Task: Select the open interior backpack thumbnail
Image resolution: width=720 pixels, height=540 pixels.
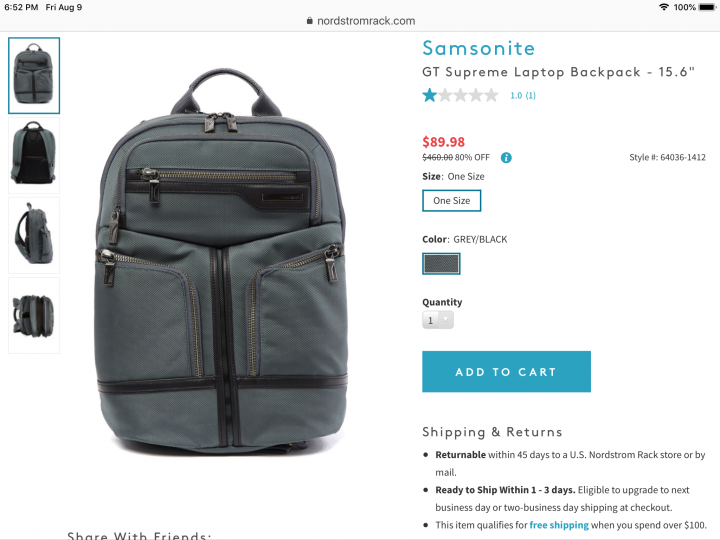Action: pos(34,315)
